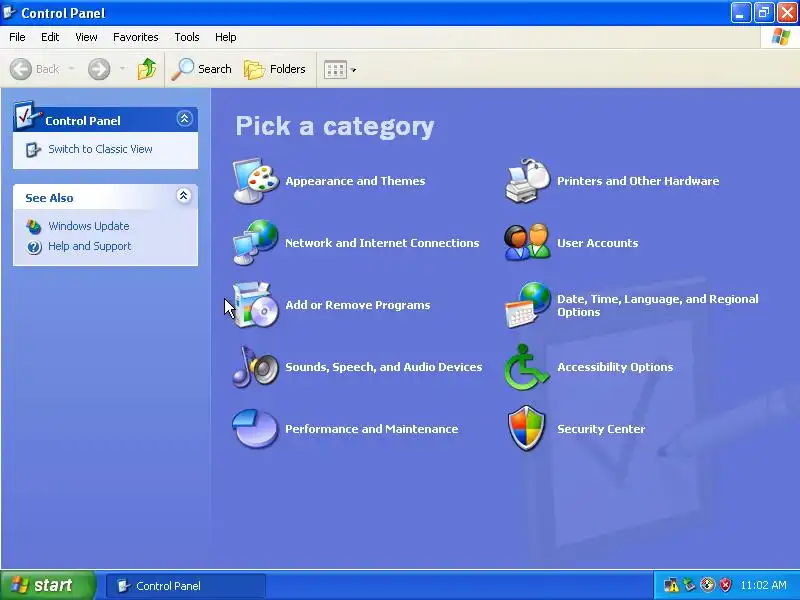
Task: Toggle the Folders pane button
Action: (275, 69)
